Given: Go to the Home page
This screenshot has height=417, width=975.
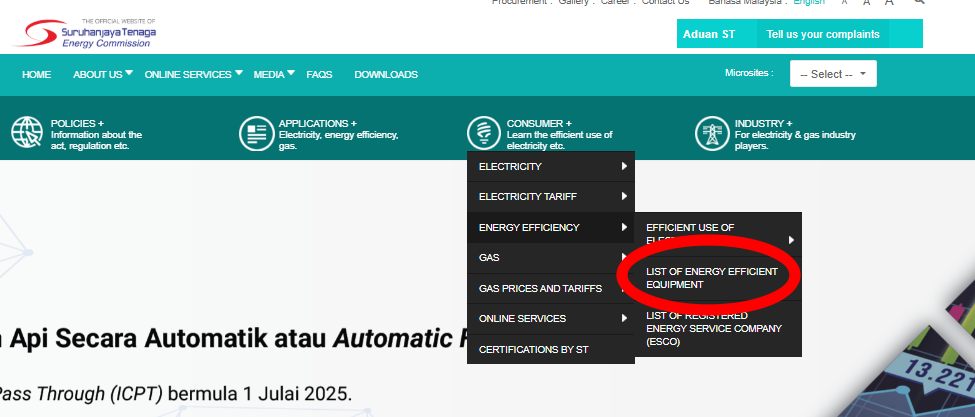Looking at the screenshot, I should [36, 75].
